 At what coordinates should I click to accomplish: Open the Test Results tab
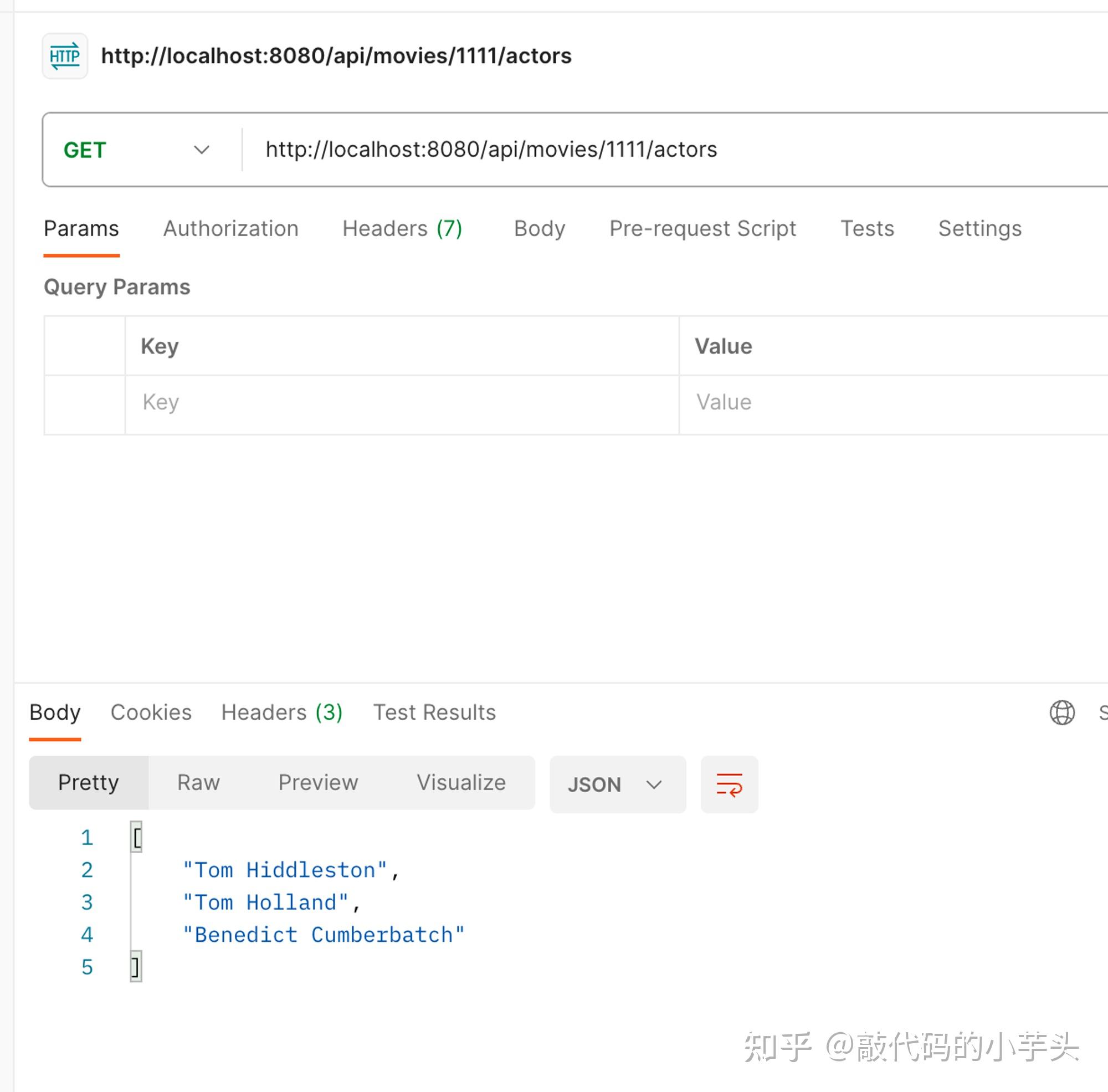pyautogui.click(x=434, y=712)
